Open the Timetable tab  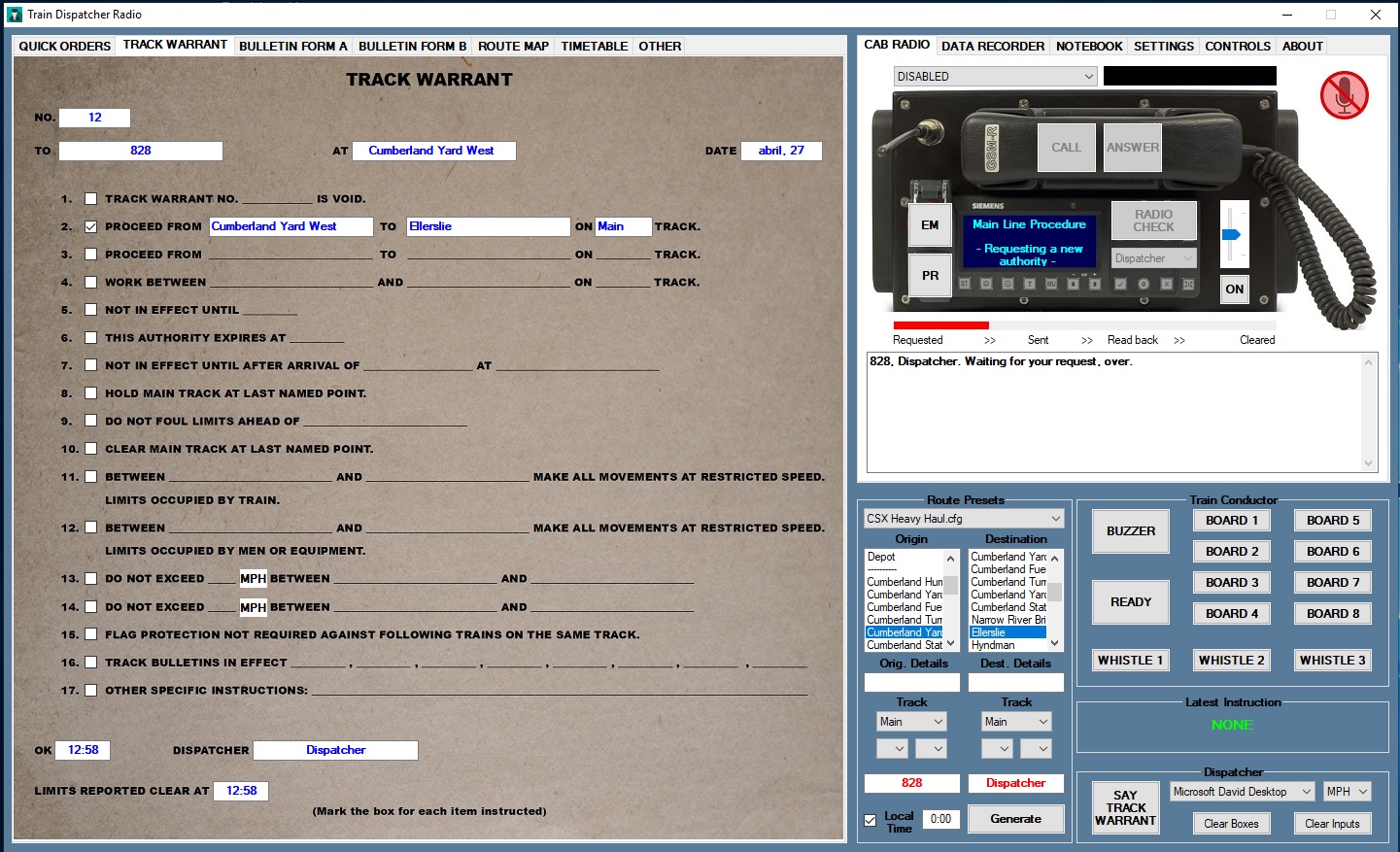click(x=595, y=46)
